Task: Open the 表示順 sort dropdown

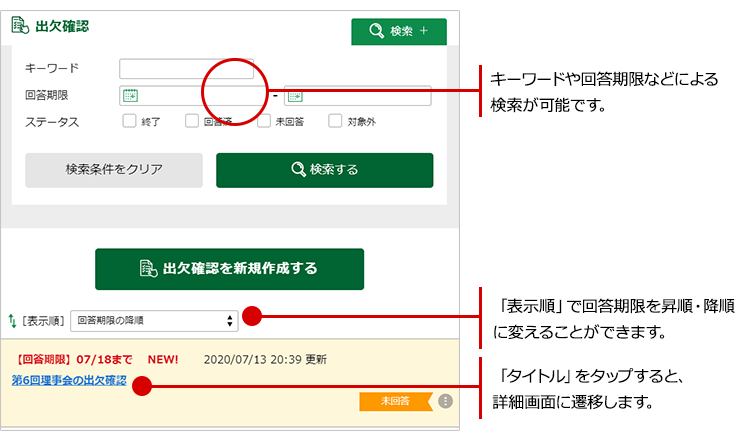Action: pyautogui.click(x=154, y=321)
